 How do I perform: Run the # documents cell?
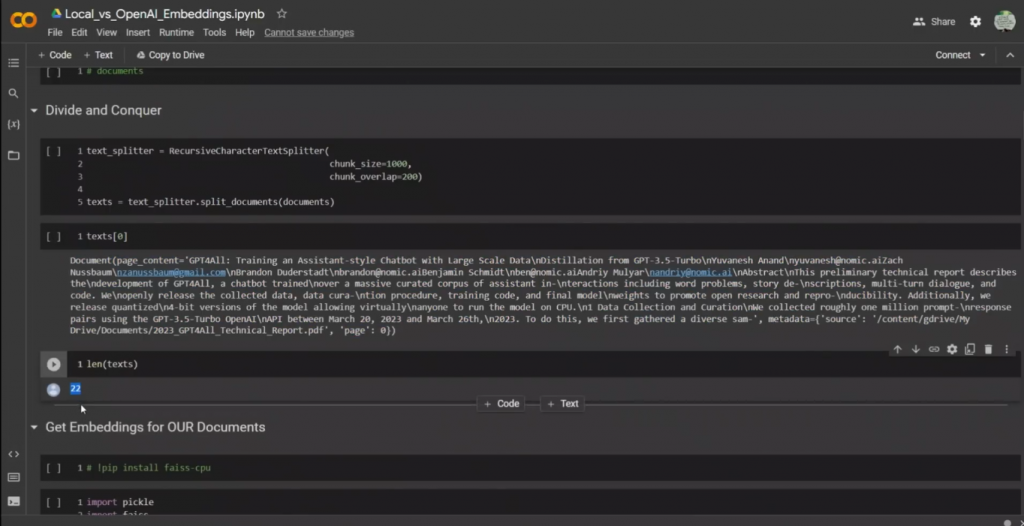(54, 71)
